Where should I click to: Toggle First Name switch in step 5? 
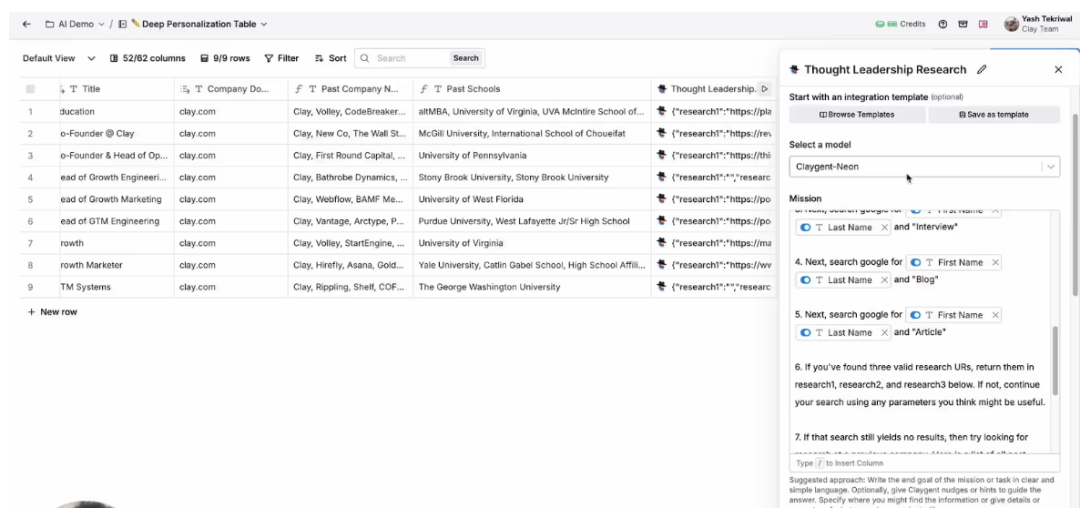915,315
